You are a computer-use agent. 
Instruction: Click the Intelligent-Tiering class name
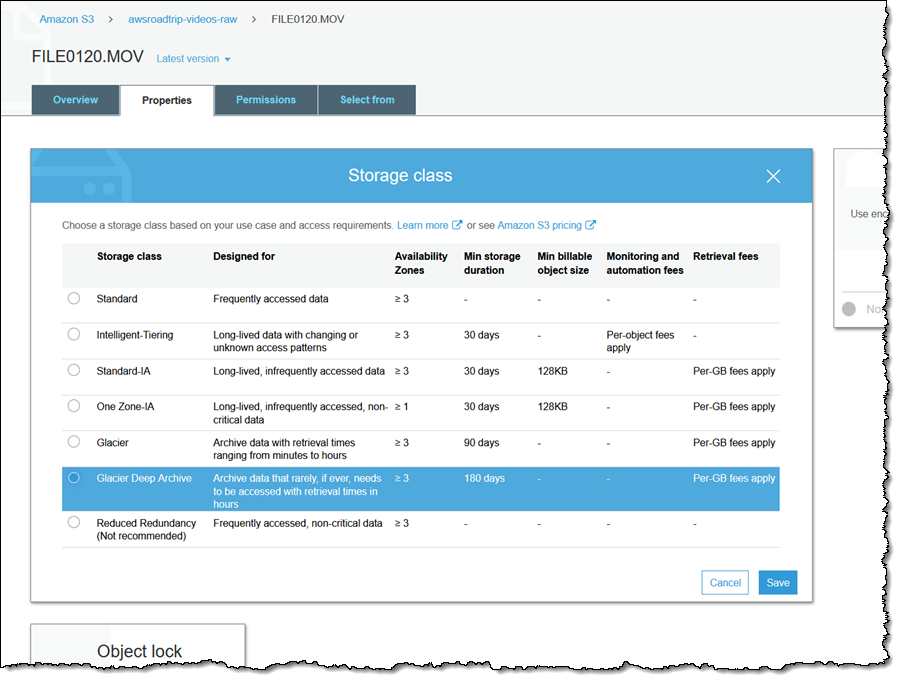tap(135, 335)
